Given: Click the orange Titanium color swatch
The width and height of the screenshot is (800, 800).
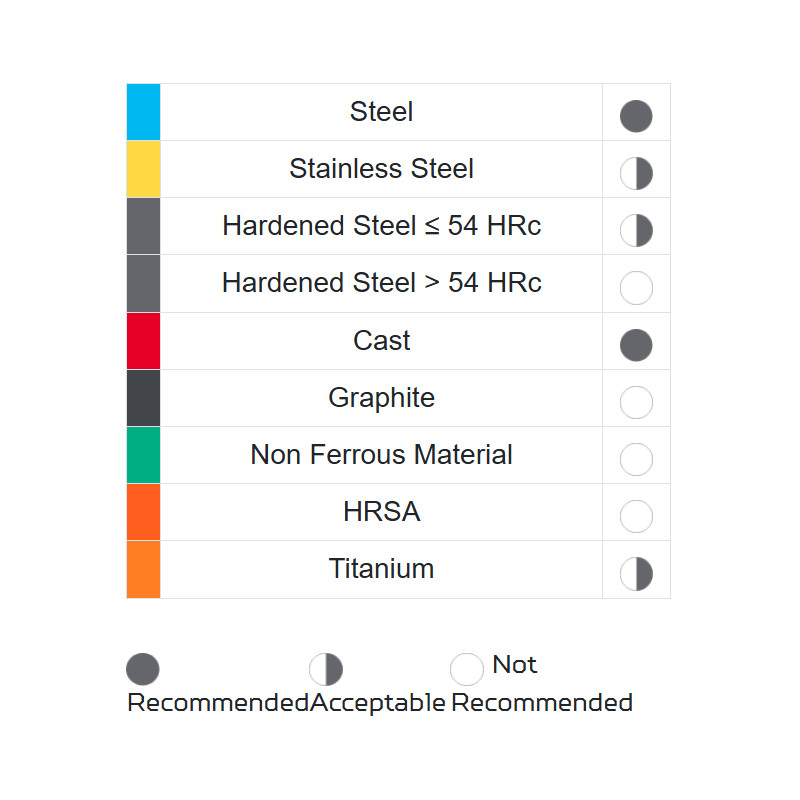Looking at the screenshot, I should tap(143, 569).
